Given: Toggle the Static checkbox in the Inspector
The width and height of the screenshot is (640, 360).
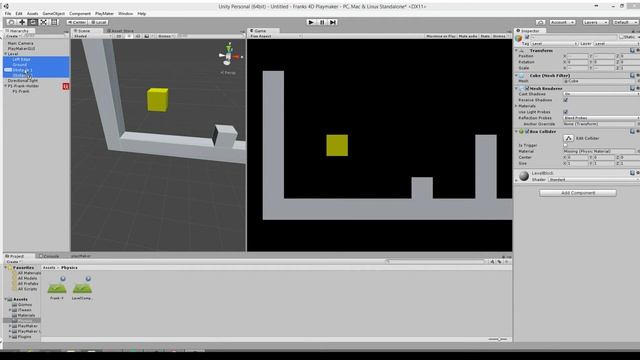Looking at the screenshot, I should (621, 37).
